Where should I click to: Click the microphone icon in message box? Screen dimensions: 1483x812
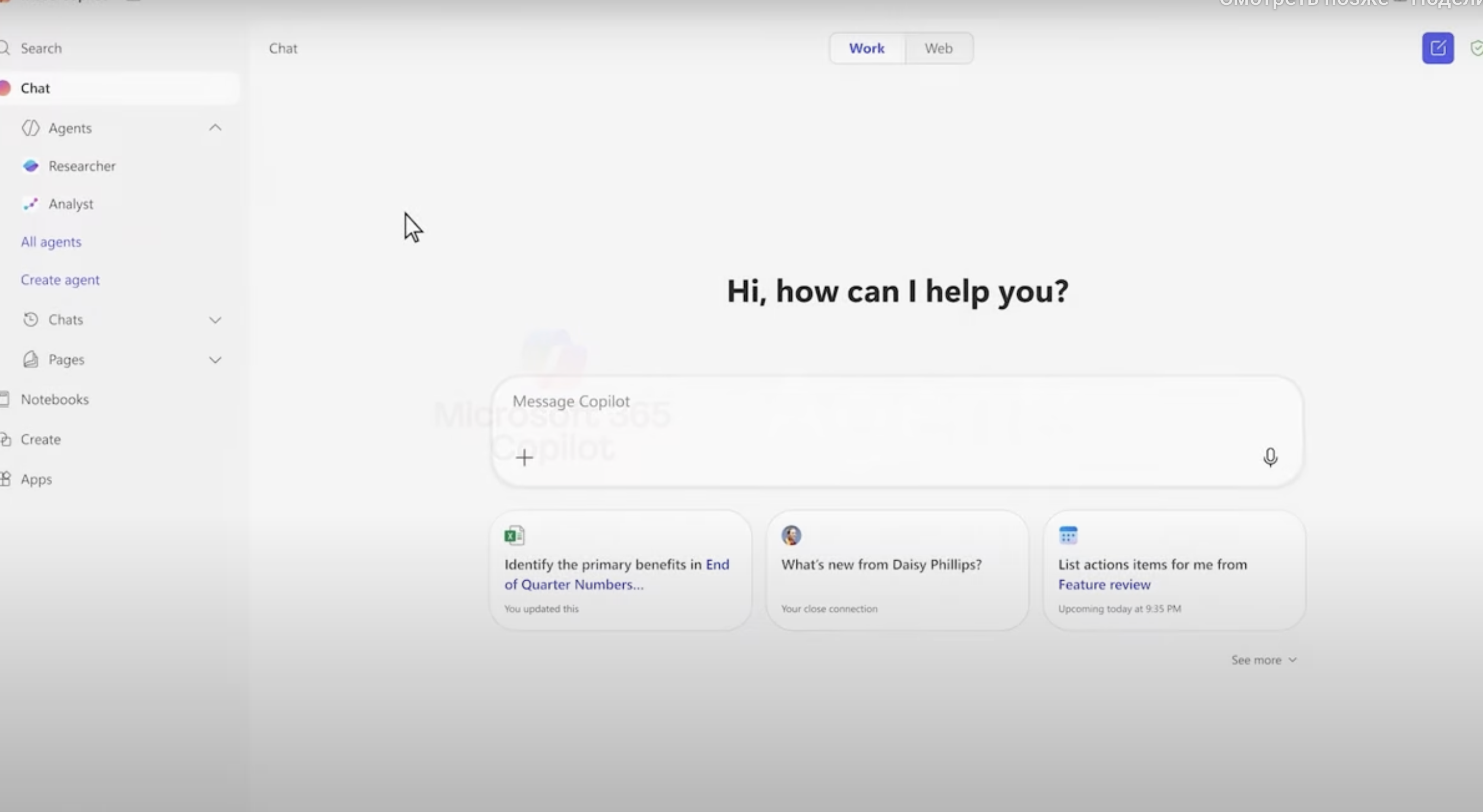[1270, 458]
